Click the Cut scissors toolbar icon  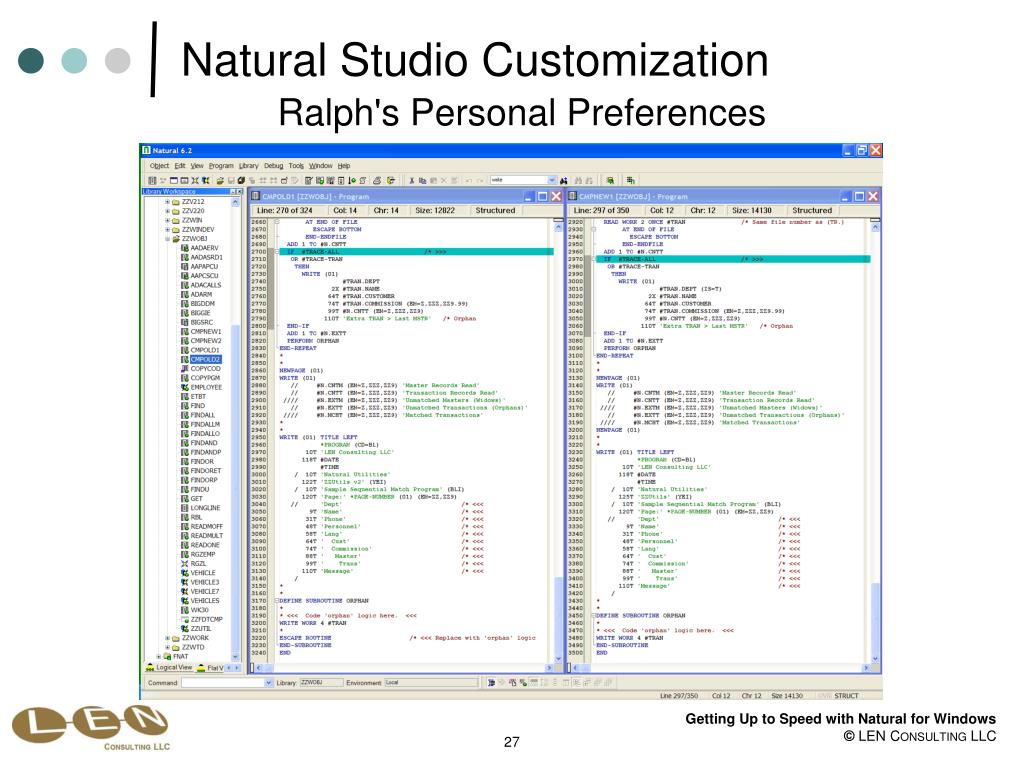coord(412,180)
